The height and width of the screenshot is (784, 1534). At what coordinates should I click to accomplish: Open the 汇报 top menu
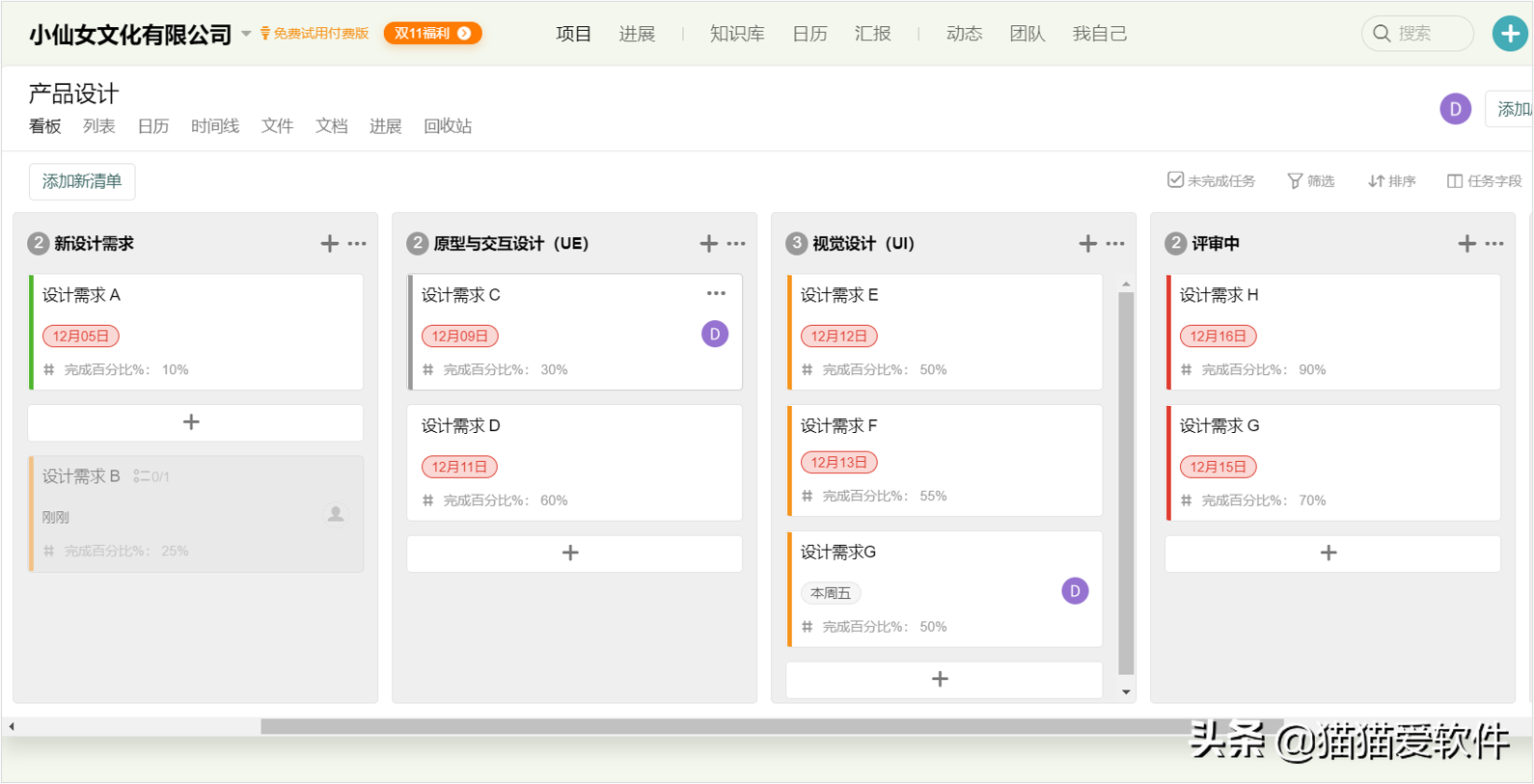click(872, 34)
